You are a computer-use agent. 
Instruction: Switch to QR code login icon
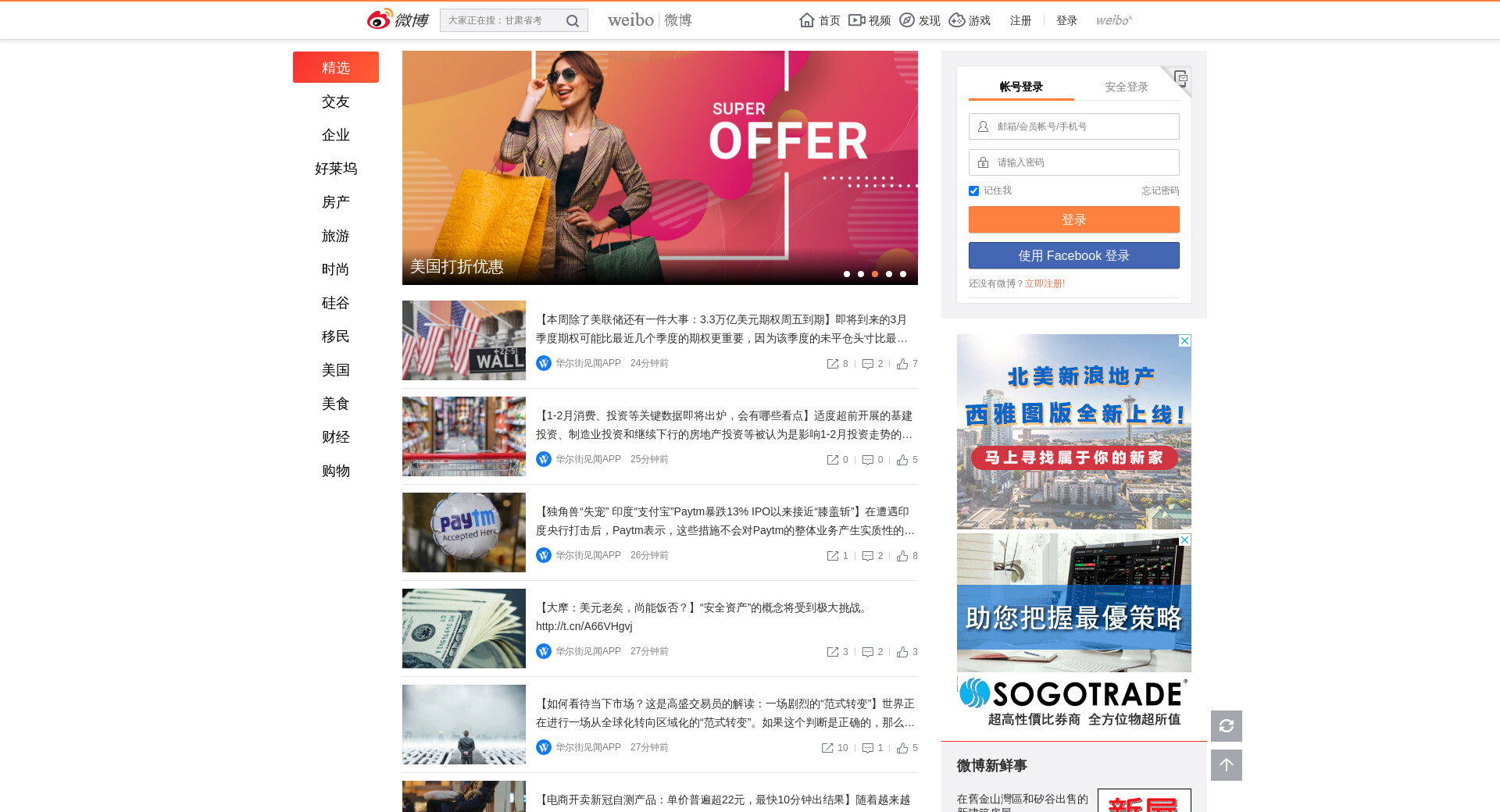coord(1180,77)
